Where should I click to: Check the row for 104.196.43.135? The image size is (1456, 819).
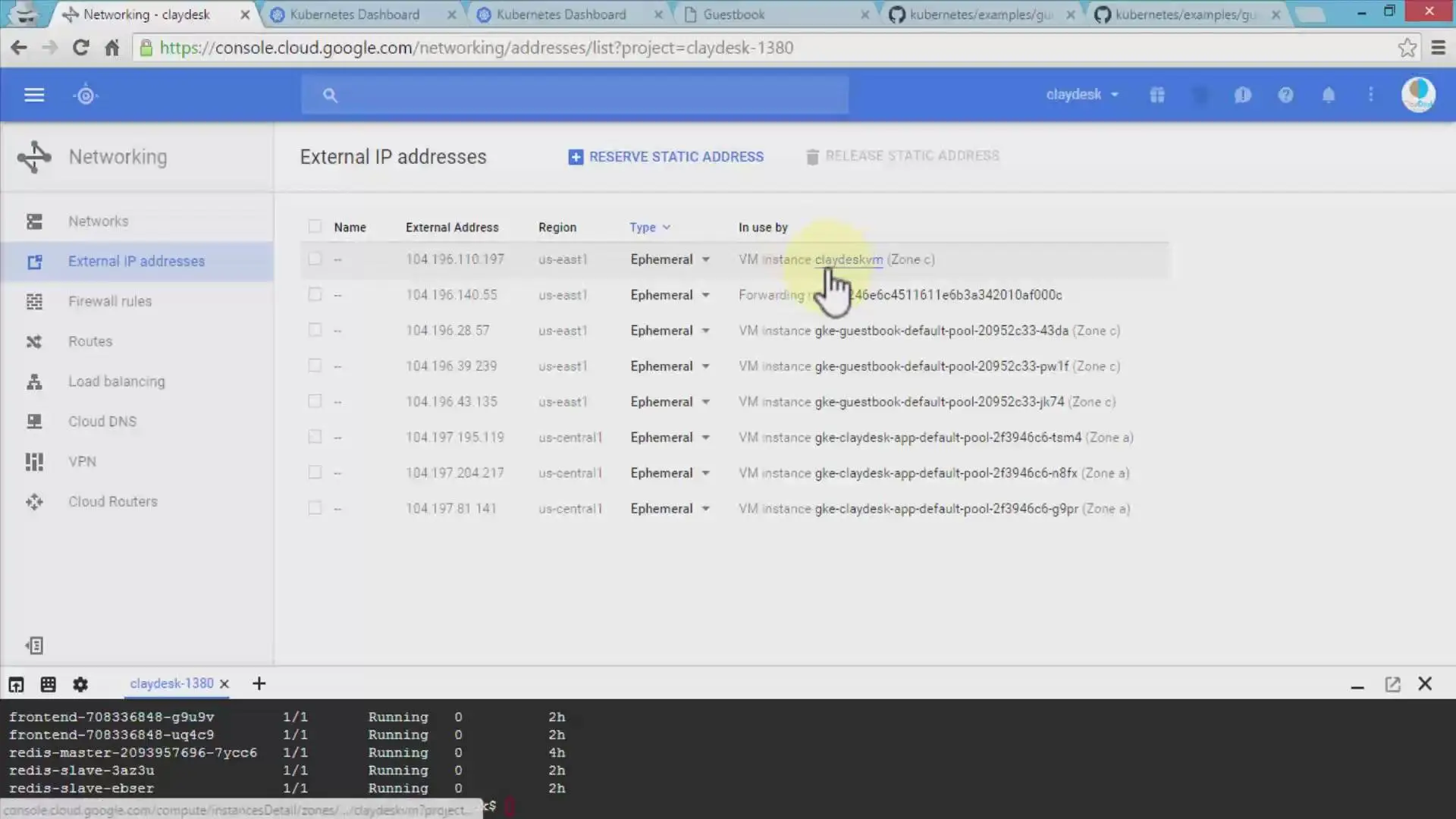[x=315, y=402]
